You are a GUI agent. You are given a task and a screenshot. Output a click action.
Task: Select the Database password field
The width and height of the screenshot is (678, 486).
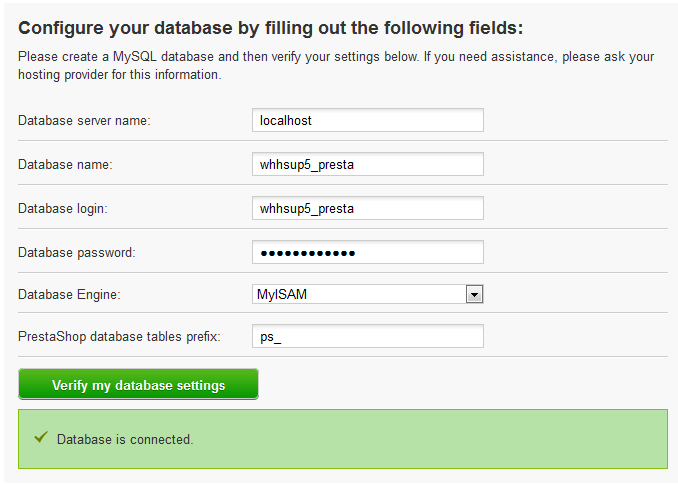tap(367, 252)
